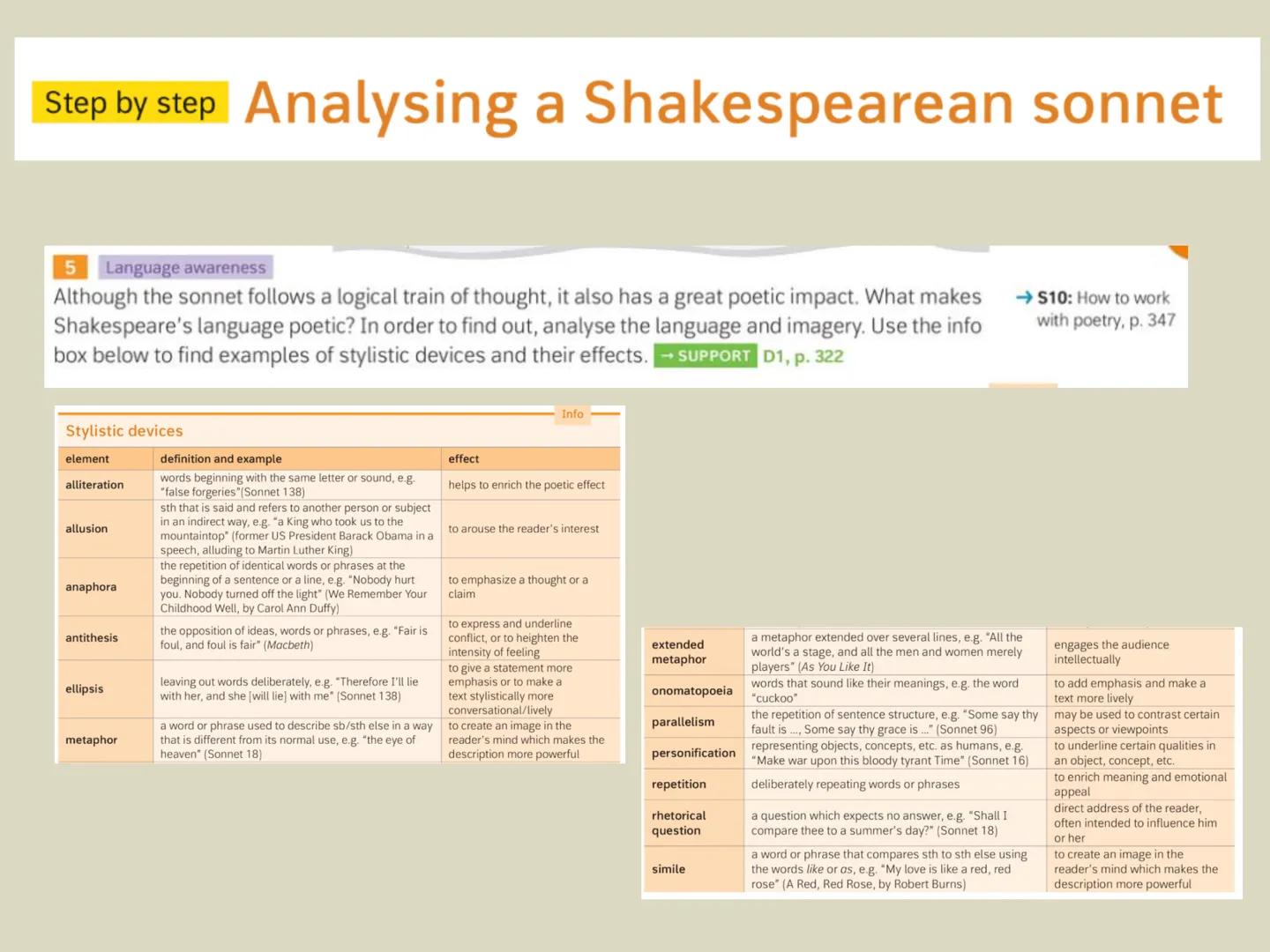
Task: Click metaphor definition 'the eye of heaven'
Action: [x=296, y=740]
